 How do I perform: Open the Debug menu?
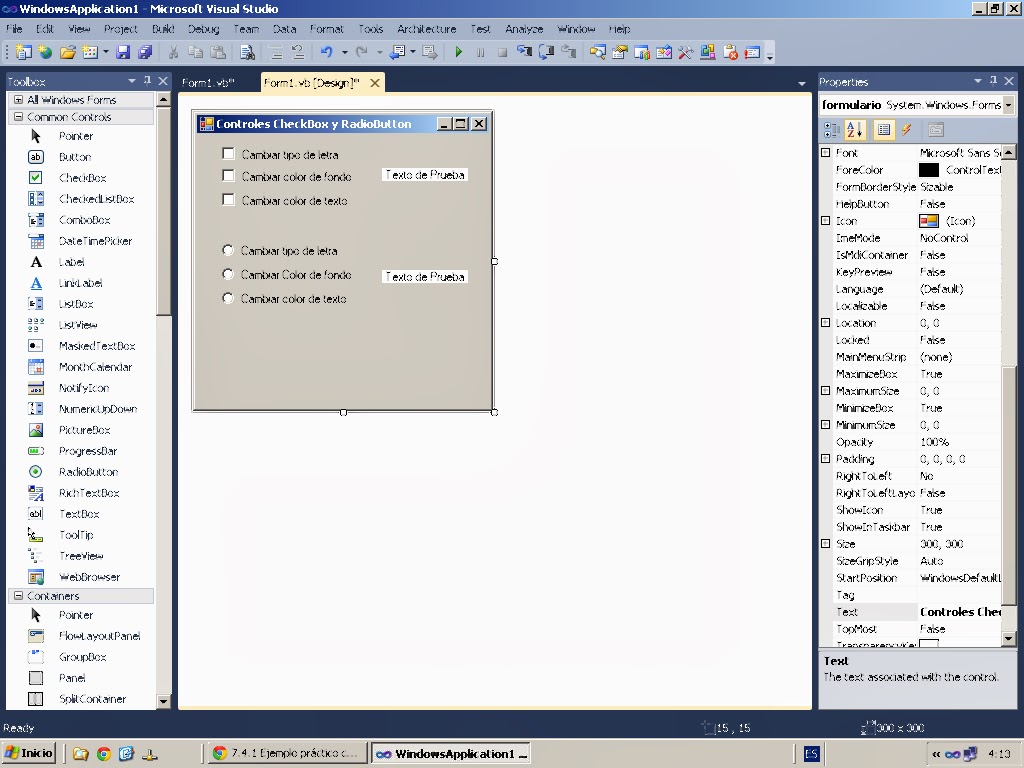pyautogui.click(x=202, y=29)
